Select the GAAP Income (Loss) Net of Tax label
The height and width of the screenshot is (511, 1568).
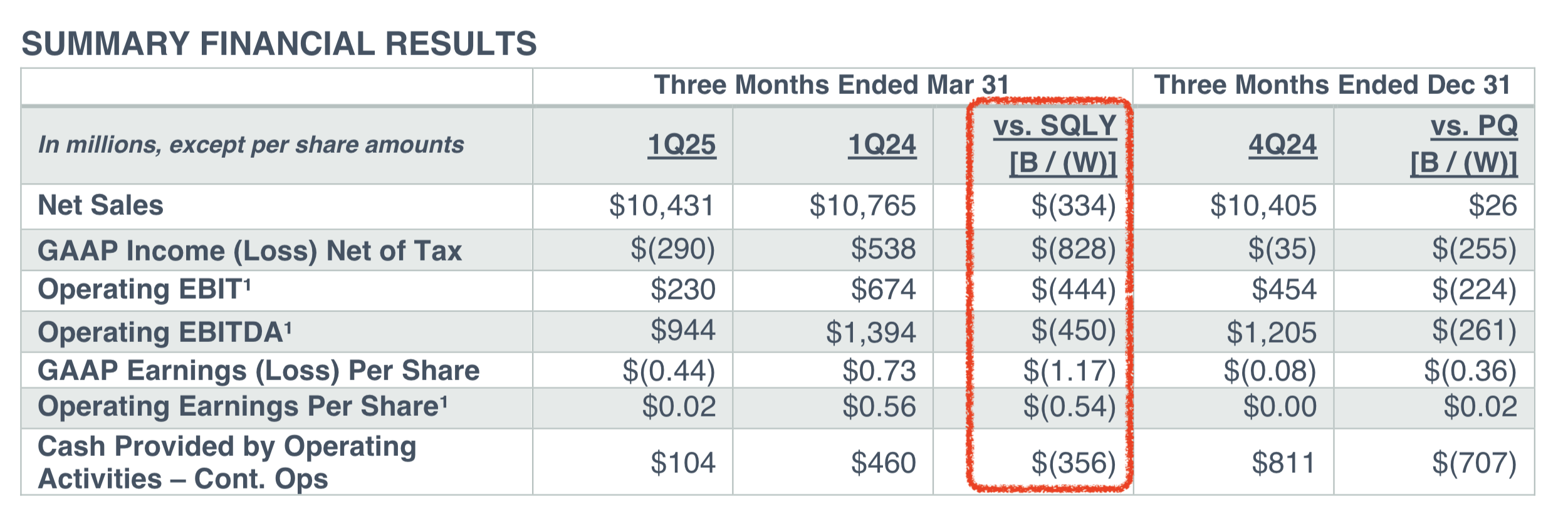(x=249, y=250)
